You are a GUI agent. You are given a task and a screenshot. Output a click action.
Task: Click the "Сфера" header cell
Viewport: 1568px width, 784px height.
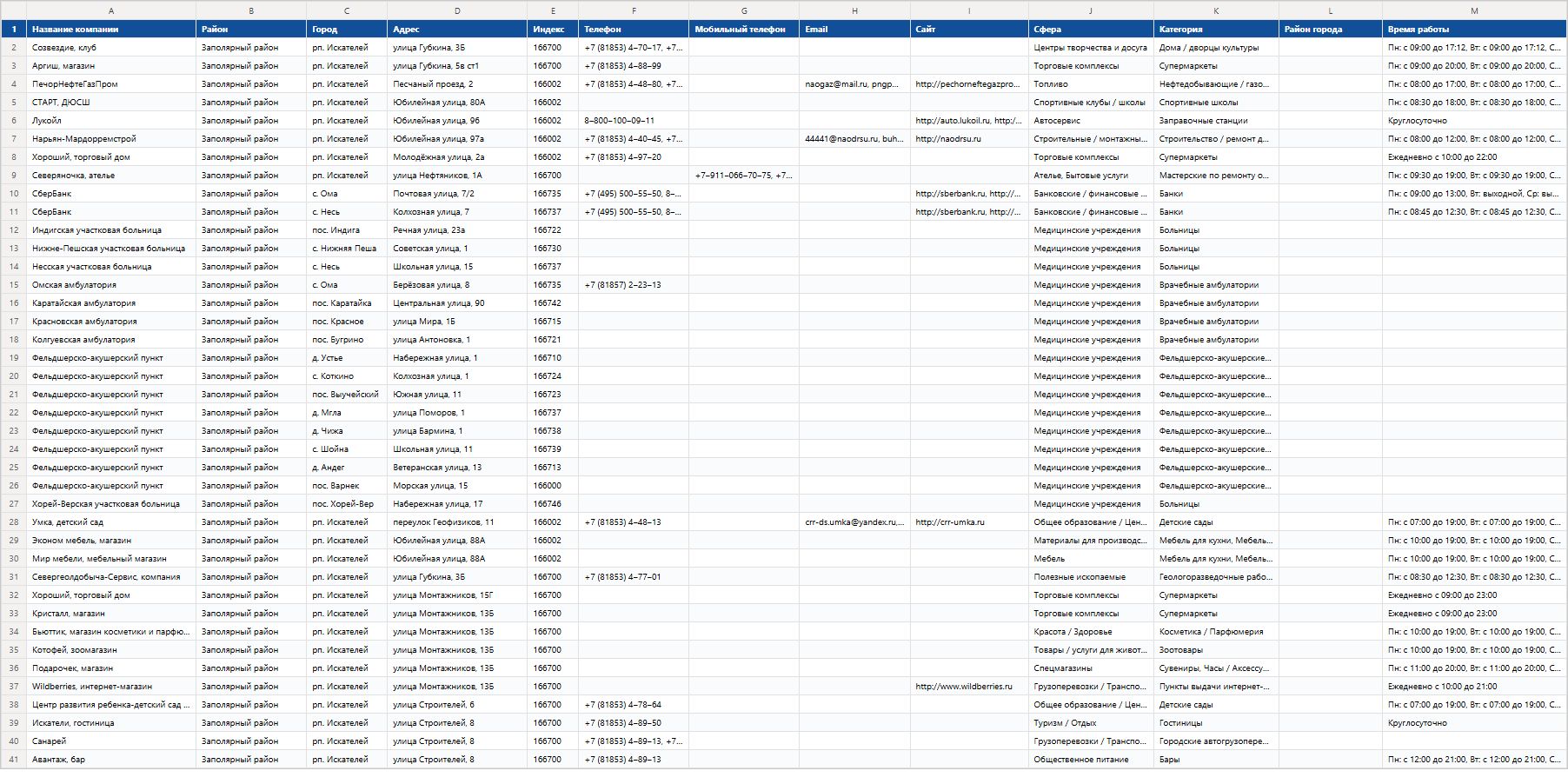click(1091, 30)
